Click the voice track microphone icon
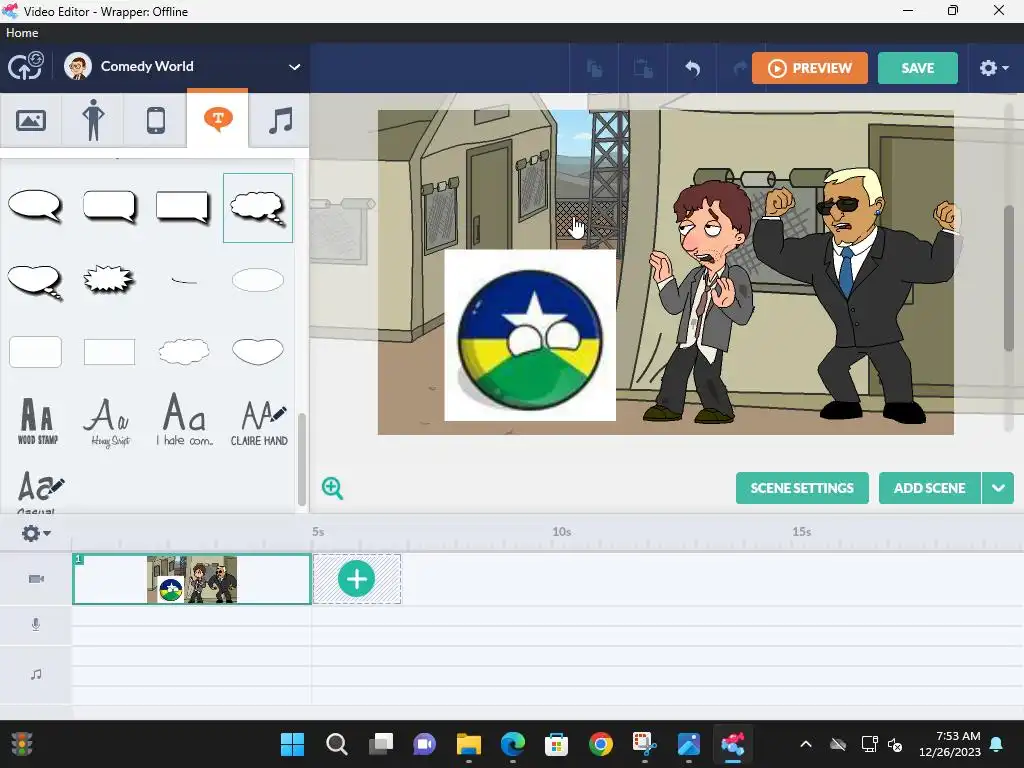Image resolution: width=1024 pixels, height=768 pixels. click(x=36, y=625)
